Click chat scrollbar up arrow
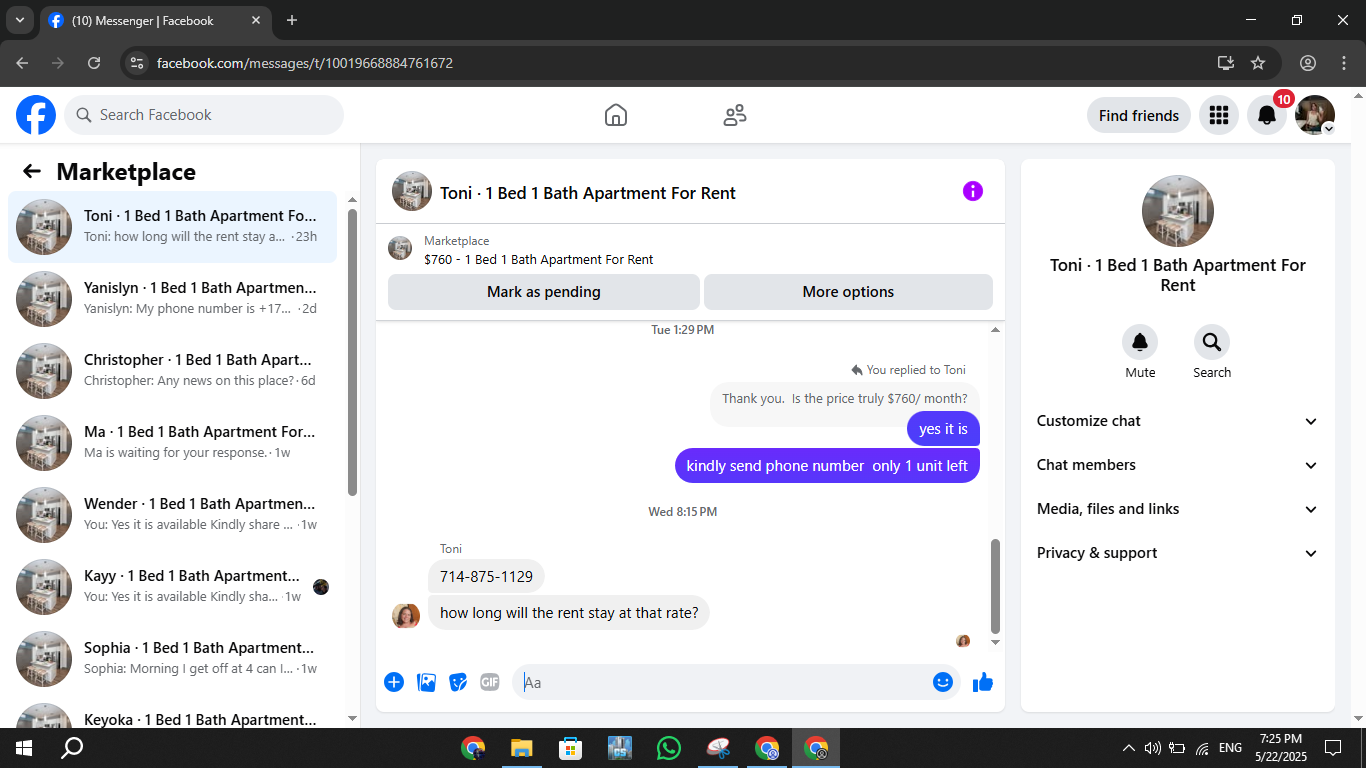The height and width of the screenshot is (768, 1366). 995,330
